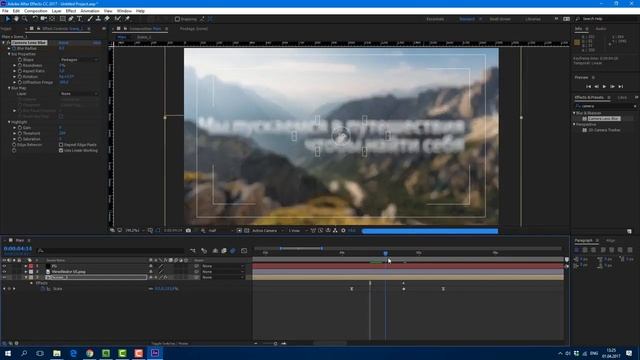Select the Clone Stamp tool
This screenshot has height=360, width=640.
click(x=98, y=19)
